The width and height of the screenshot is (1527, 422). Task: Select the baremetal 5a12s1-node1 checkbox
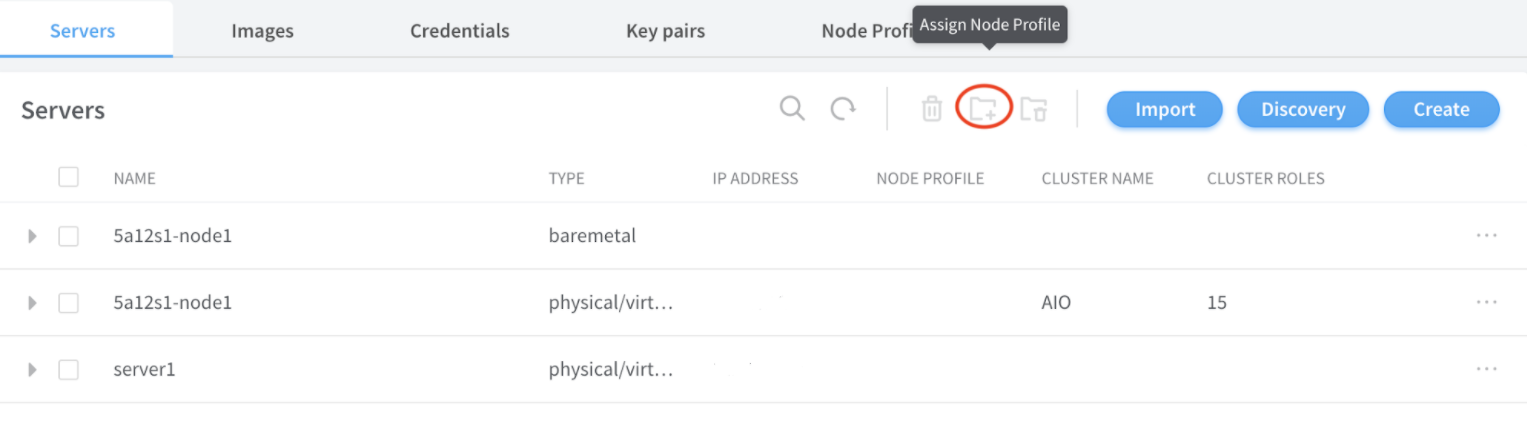click(x=68, y=236)
